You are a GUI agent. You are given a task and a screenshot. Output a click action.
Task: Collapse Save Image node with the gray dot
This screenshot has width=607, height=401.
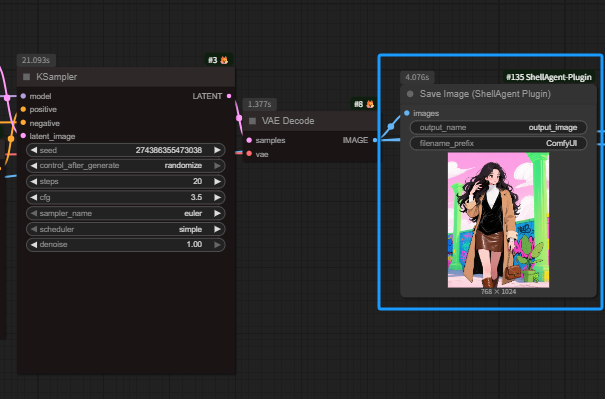411,94
